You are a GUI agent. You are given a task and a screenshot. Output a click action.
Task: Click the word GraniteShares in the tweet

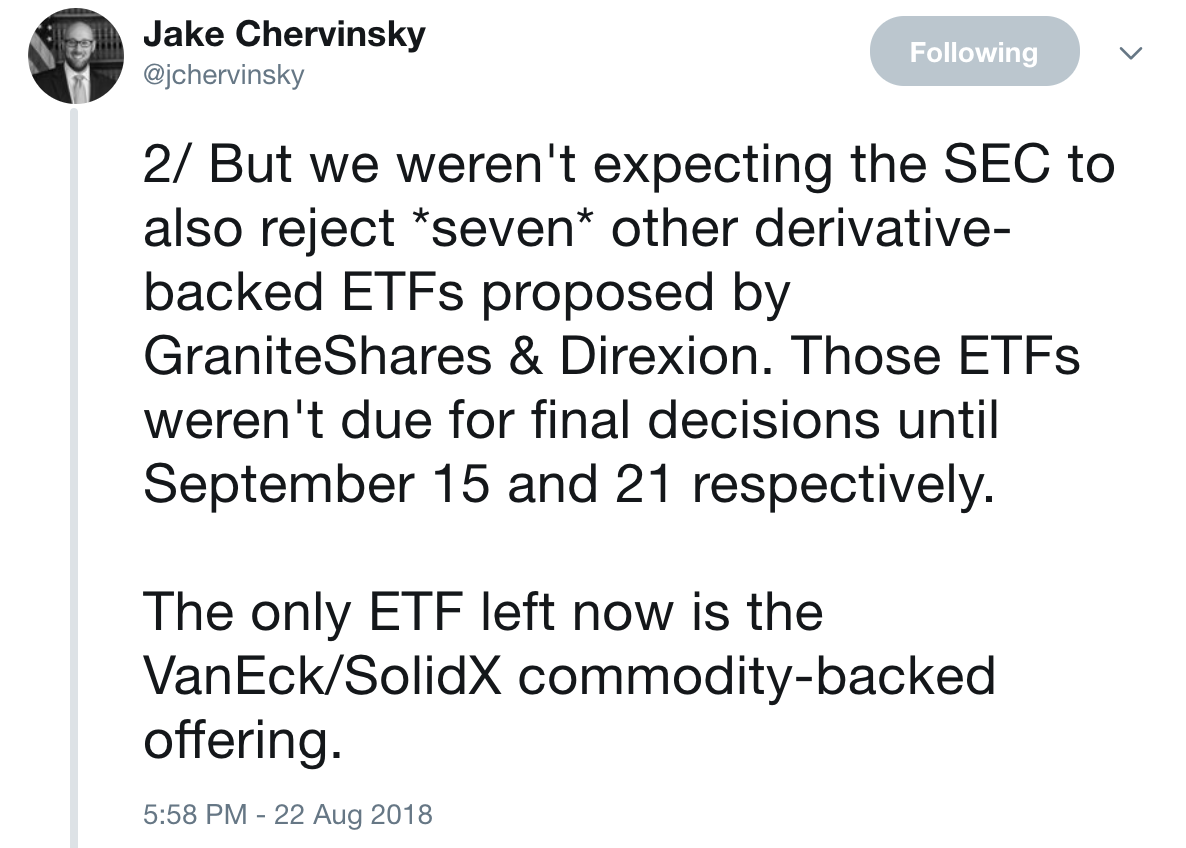coord(318,356)
